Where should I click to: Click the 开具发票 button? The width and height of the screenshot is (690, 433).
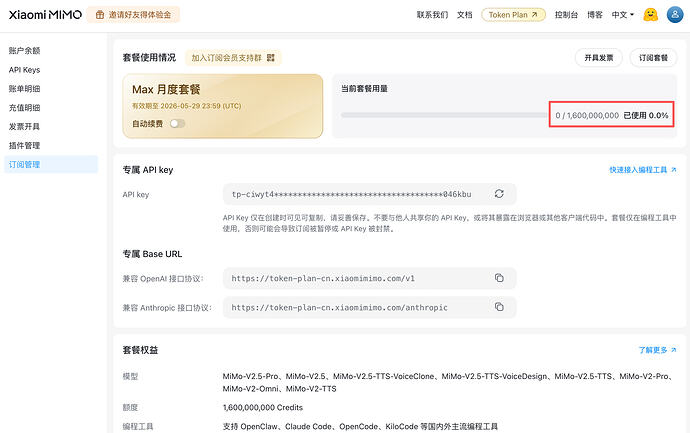(598, 58)
